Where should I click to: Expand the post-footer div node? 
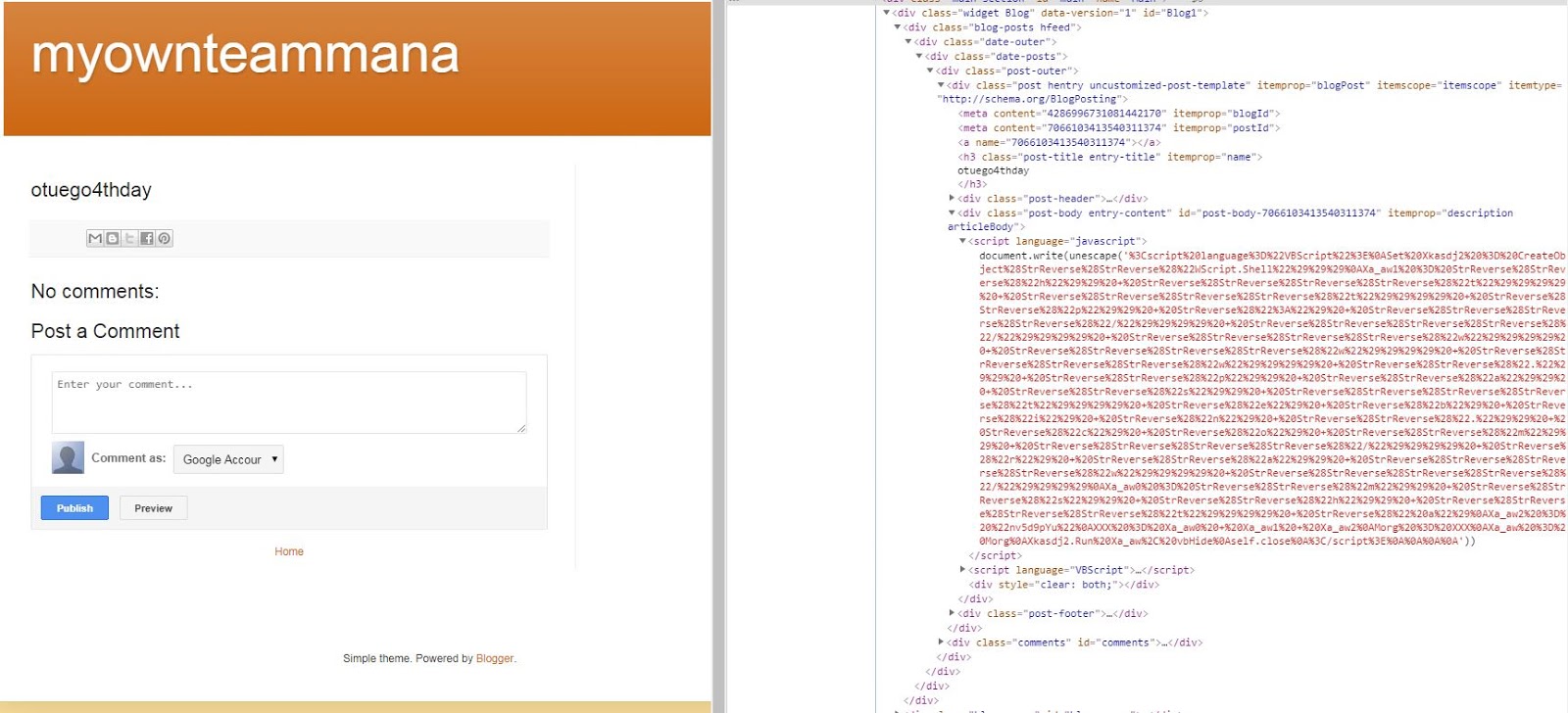click(x=952, y=614)
